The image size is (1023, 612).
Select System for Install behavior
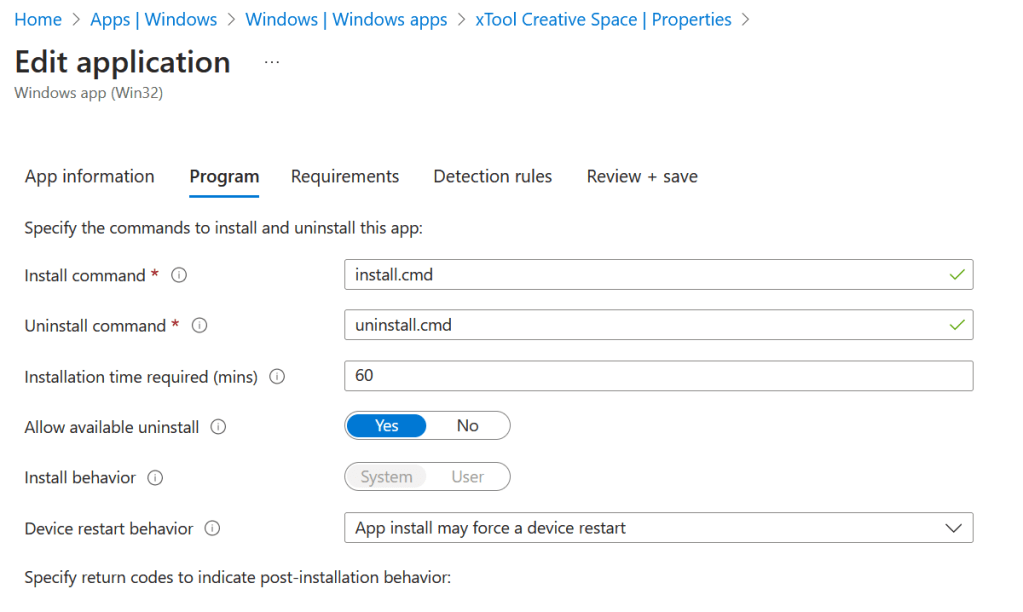click(386, 477)
